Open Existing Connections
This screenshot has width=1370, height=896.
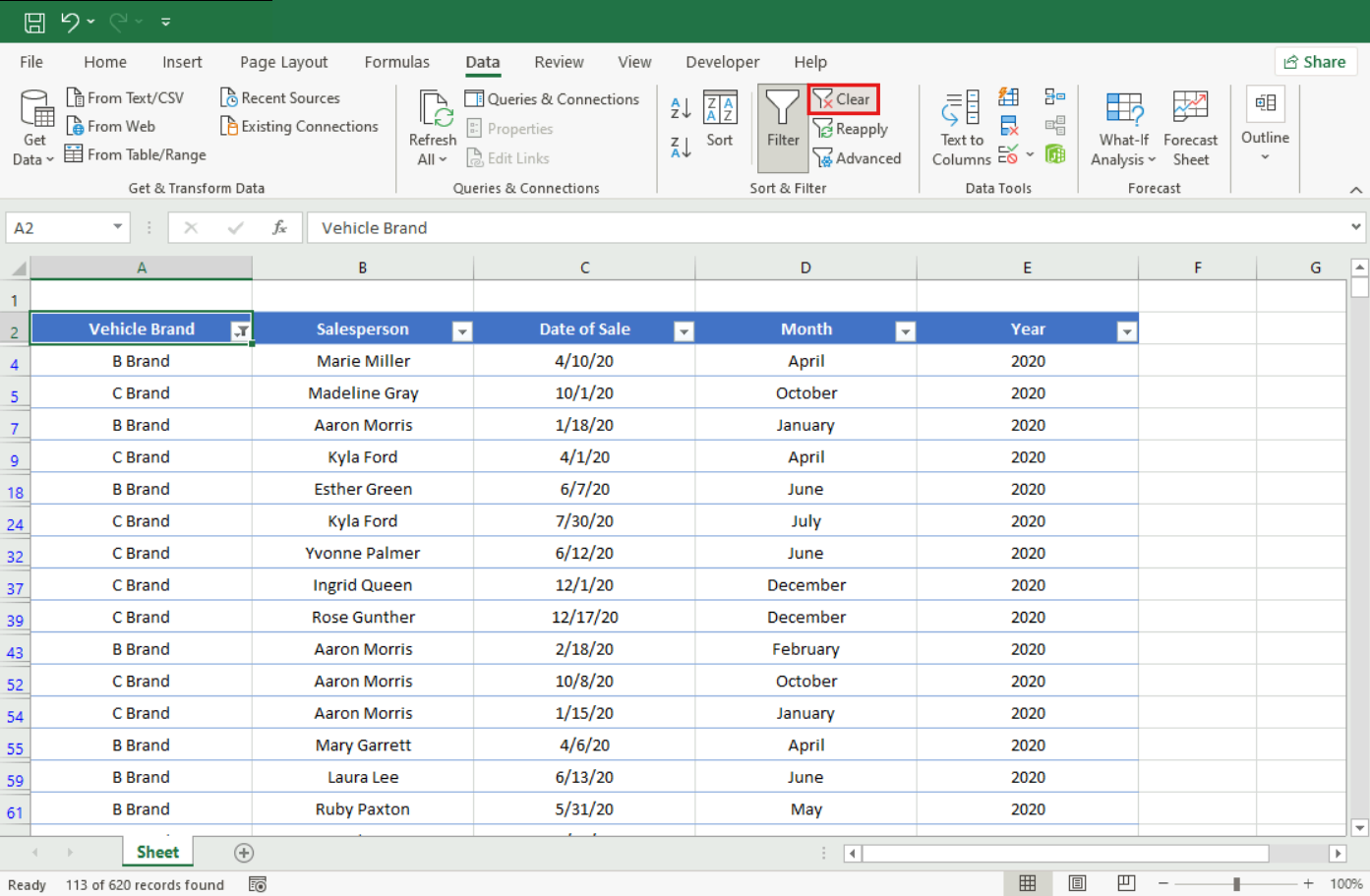tap(299, 126)
